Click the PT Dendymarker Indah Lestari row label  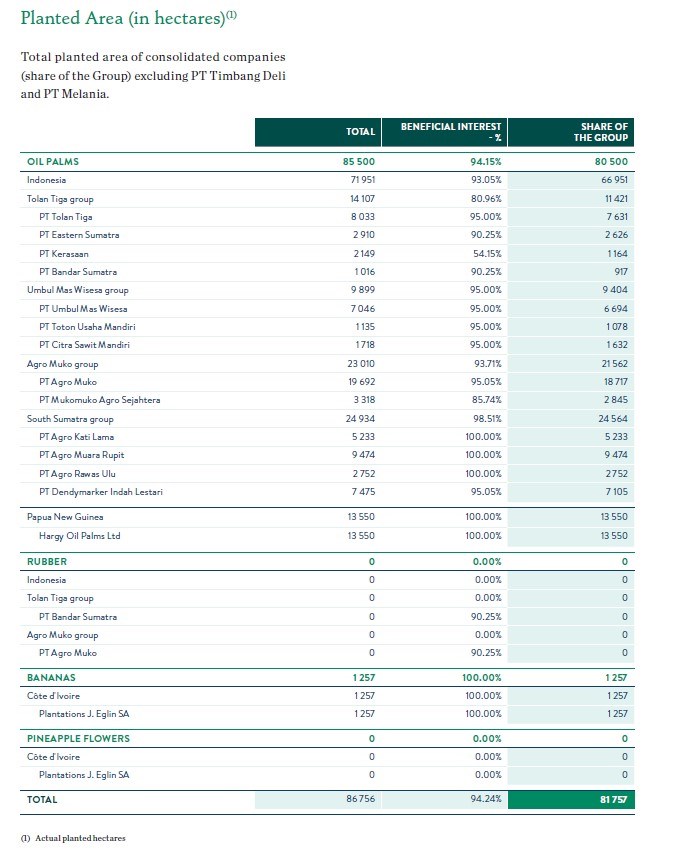coord(100,492)
